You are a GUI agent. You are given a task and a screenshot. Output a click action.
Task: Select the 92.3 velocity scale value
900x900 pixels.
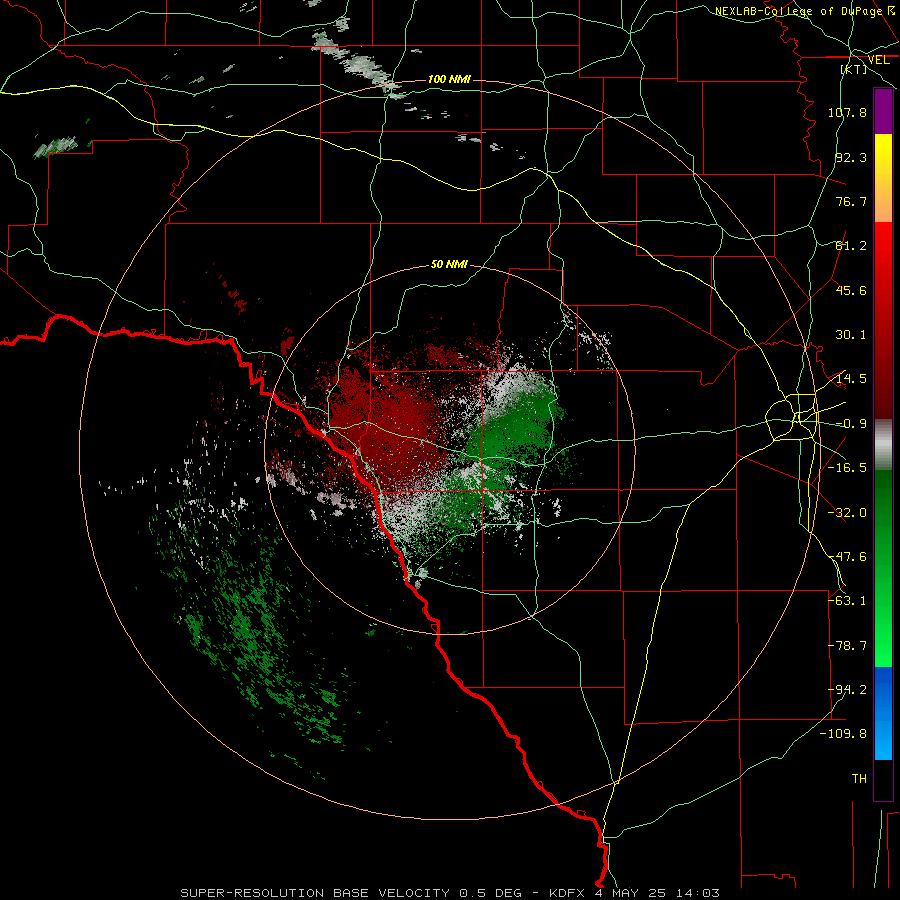[x=851, y=157]
